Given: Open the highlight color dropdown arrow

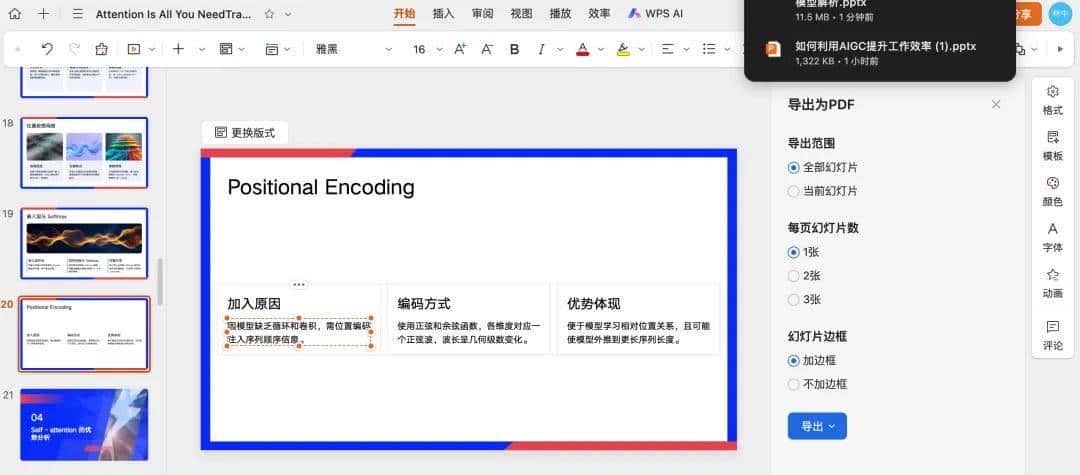Looking at the screenshot, I should [x=641, y=49].
